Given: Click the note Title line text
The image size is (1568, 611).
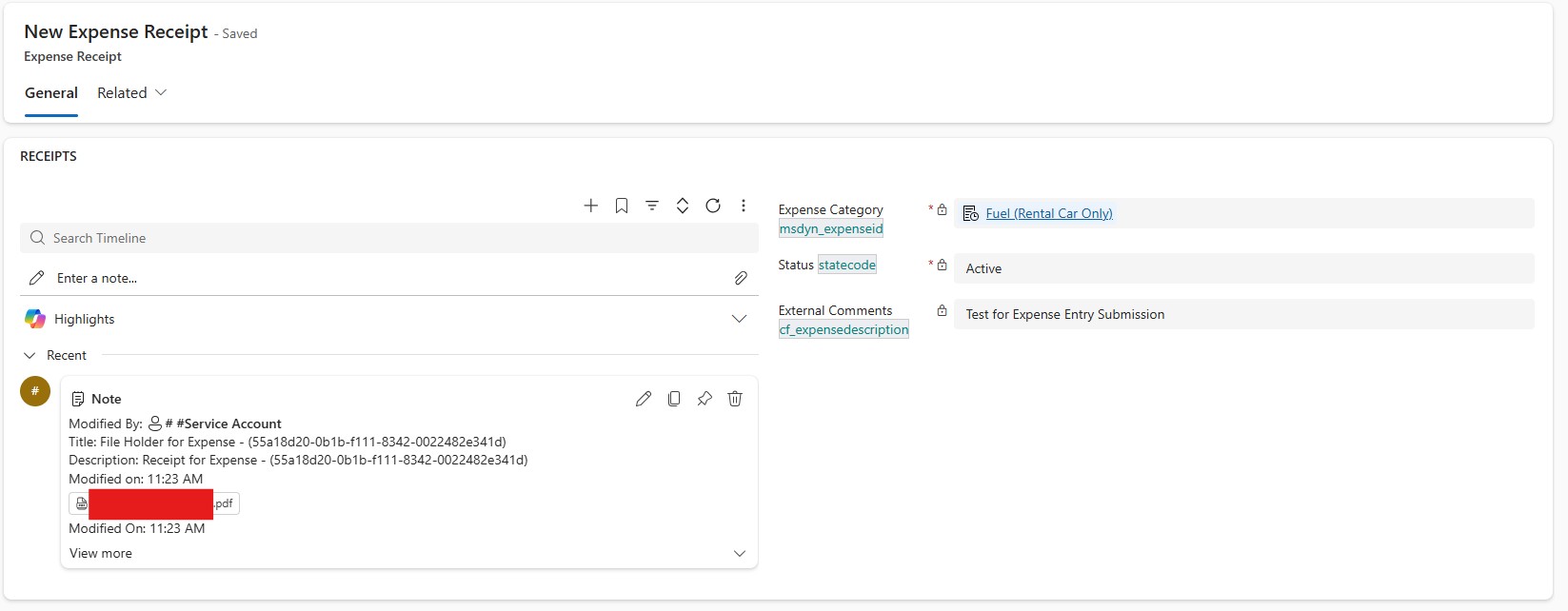Looking at the screenshot, I should [x=288, y=442].
